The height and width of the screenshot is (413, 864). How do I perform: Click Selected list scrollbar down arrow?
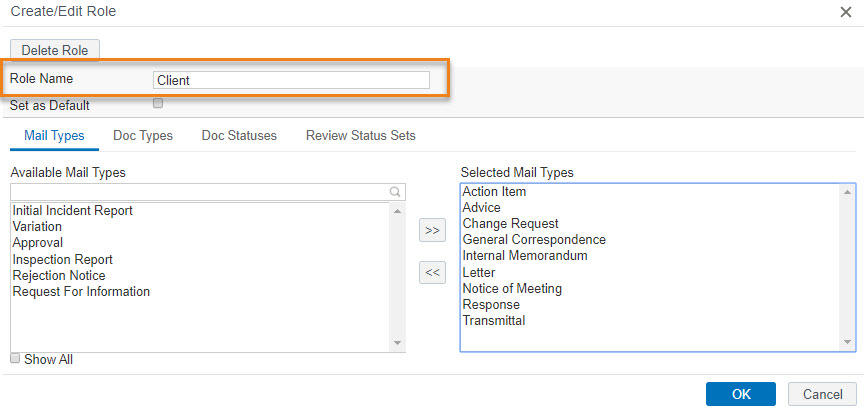click(847, 343)
